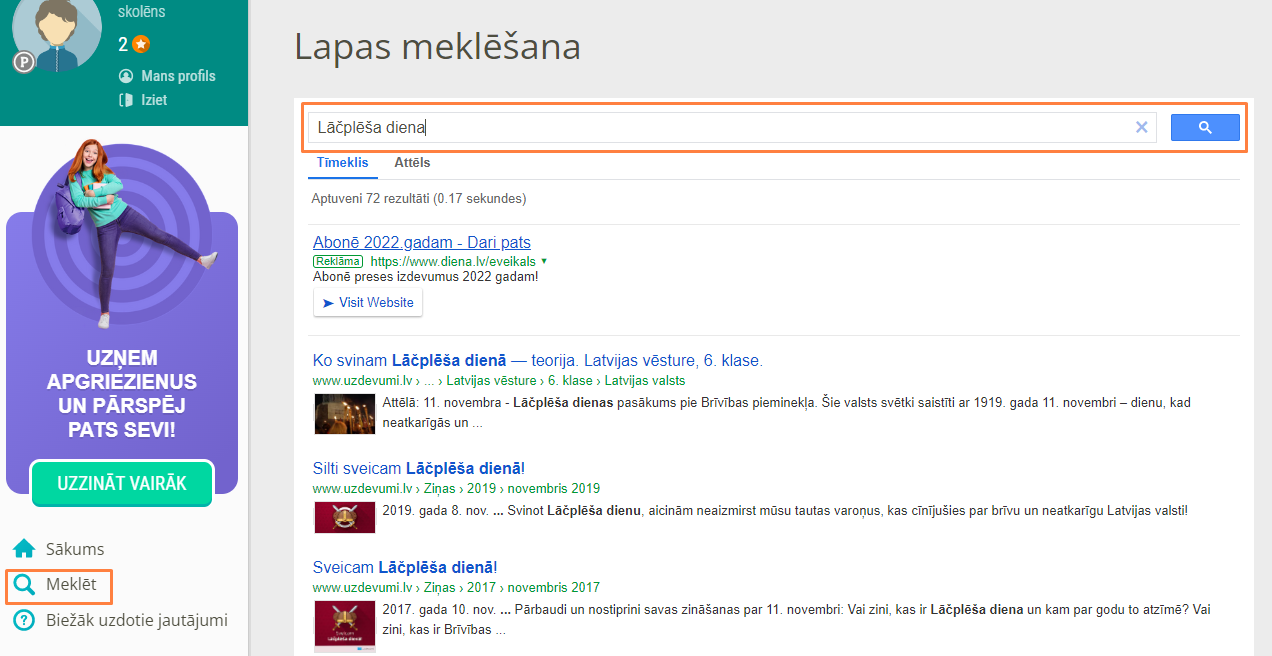Click the thumbnail of the Brīvības piemineklis result
This screenshot has height=656, width=1272.
pos(344,413)
